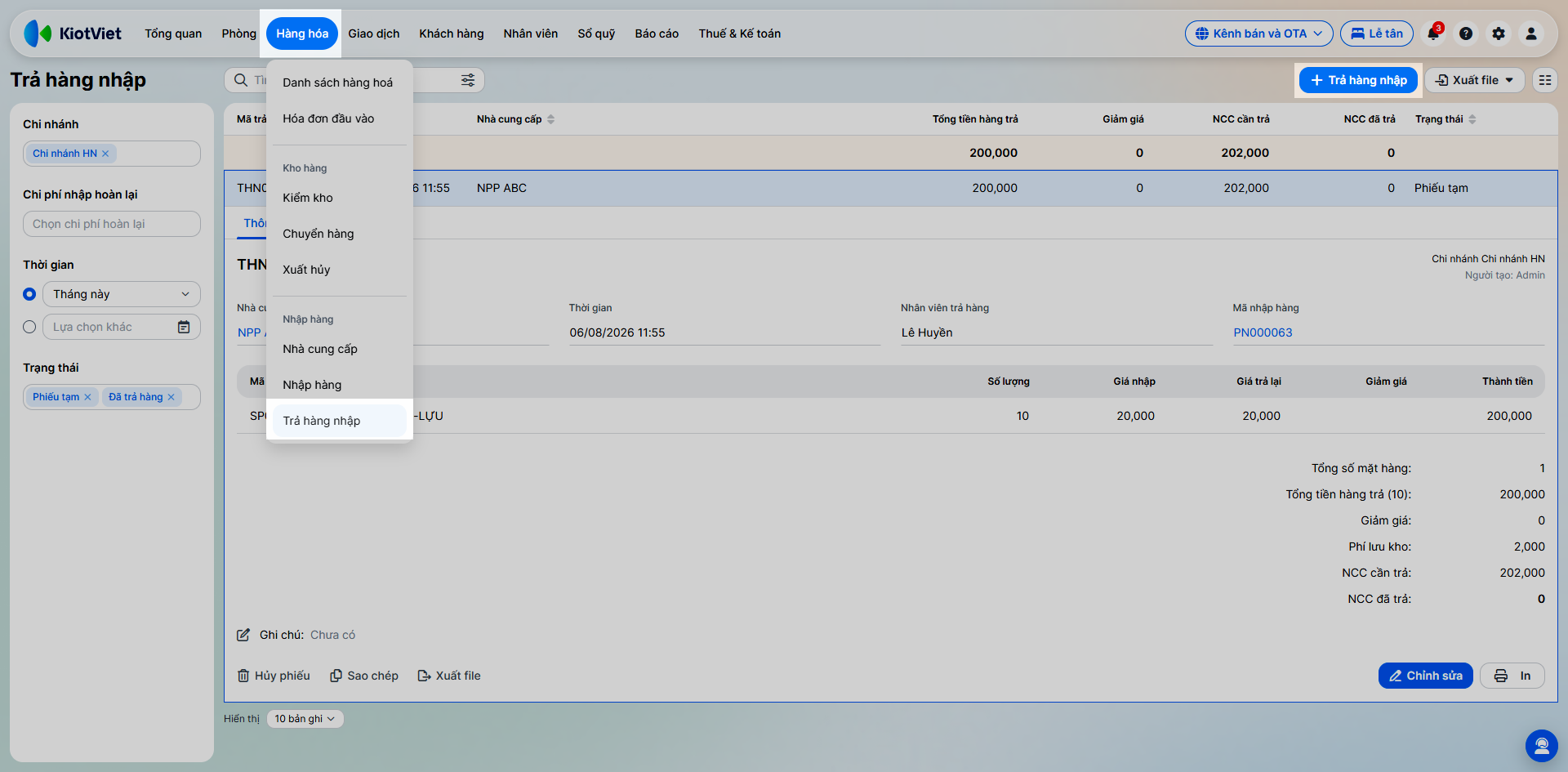Viewport: 1568px width, 772px height.
Task: Click blue Trả hàng nhập create button
Action: click(x=1359, y=80)
